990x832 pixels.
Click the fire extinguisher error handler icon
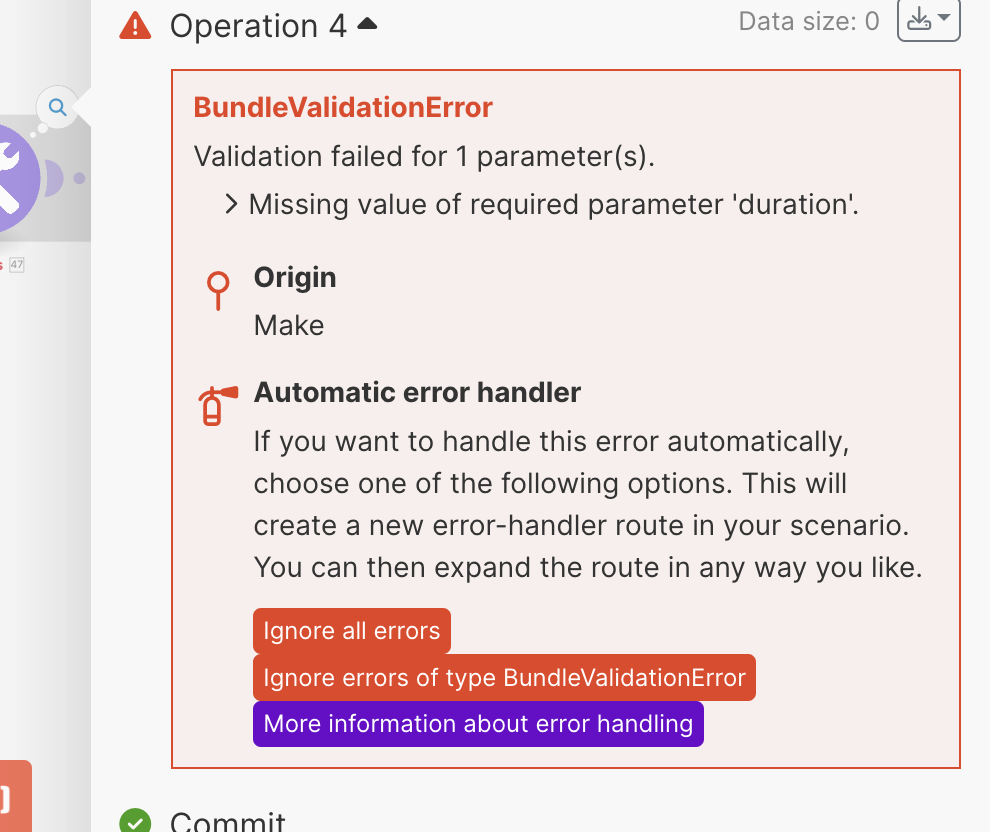[217, 405]
